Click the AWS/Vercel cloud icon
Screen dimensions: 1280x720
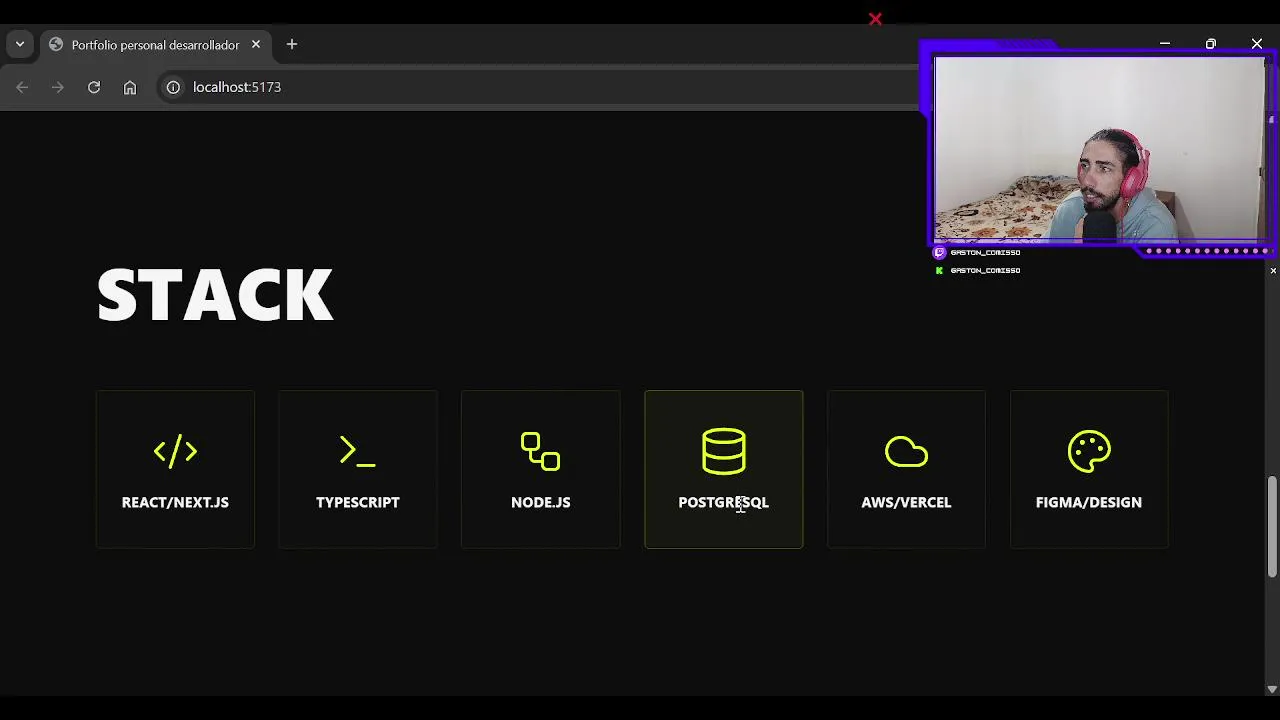(906, 452)
